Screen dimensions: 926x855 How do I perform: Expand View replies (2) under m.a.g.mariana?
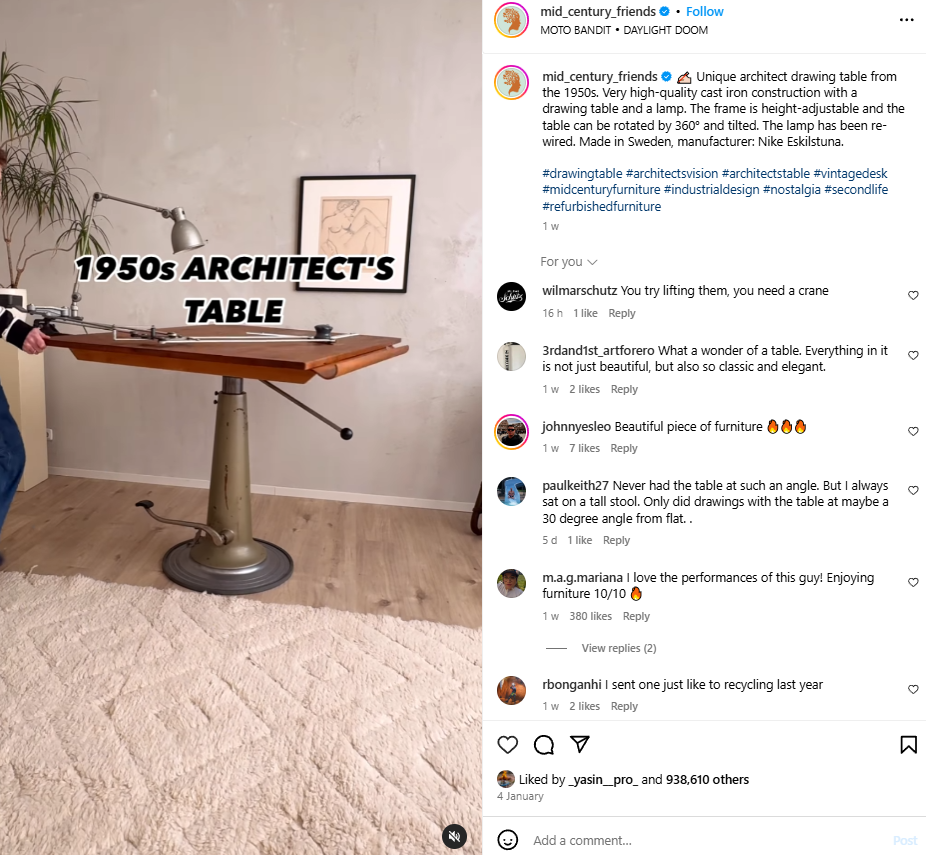(618, 648)
